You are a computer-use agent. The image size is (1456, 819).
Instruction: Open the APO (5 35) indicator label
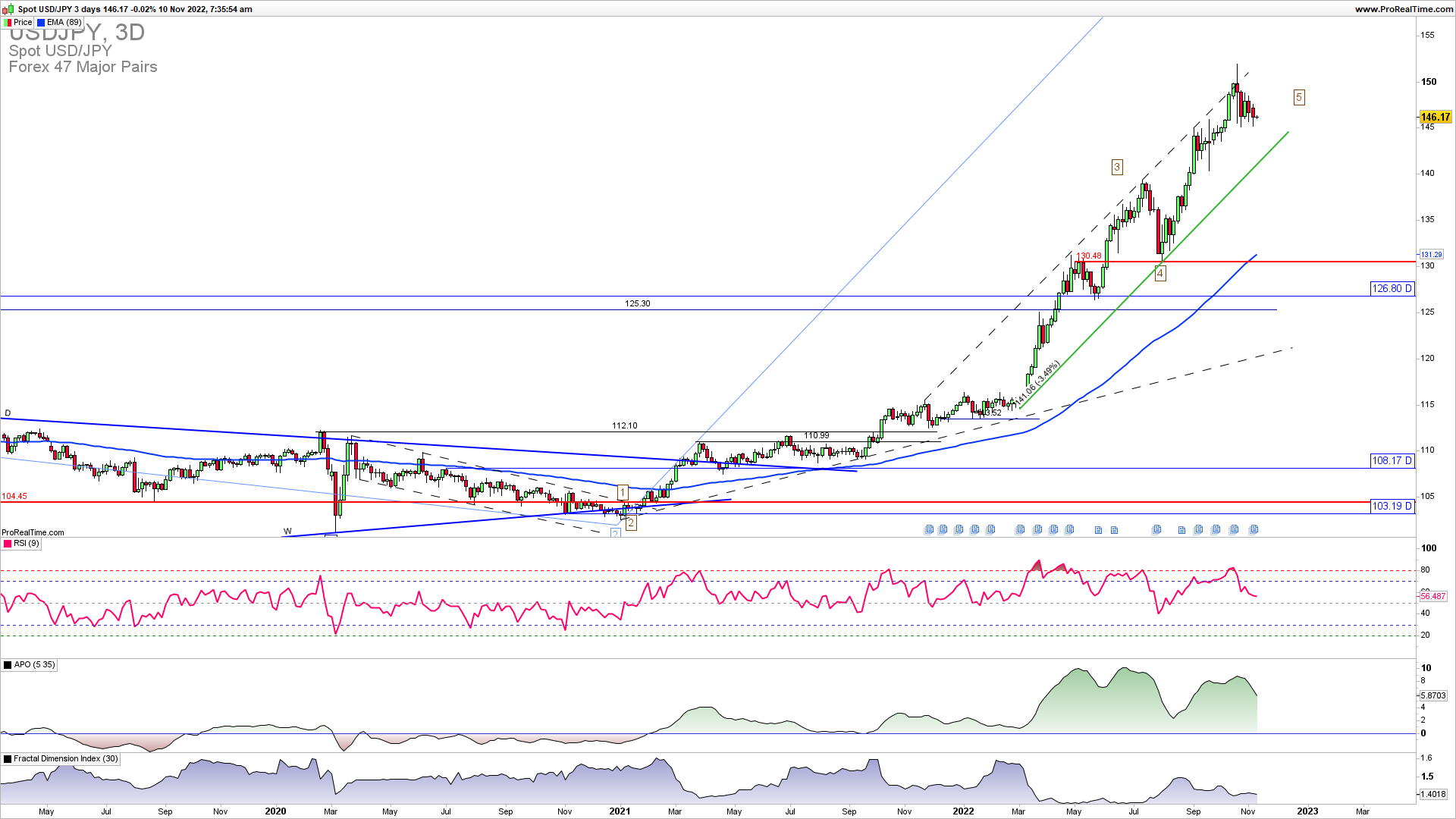tap(30, 665)
